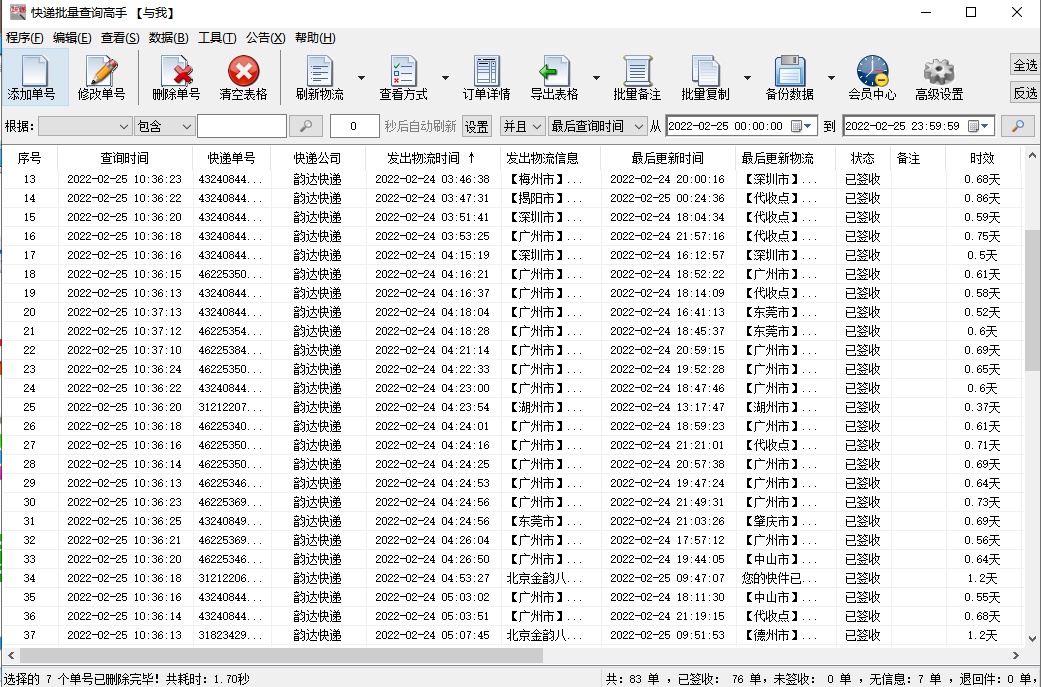Image resolution: width=1041 pixels, height=687 pixels.
Task: Click the vertical scrollbar of the table
Action: 1032,300
